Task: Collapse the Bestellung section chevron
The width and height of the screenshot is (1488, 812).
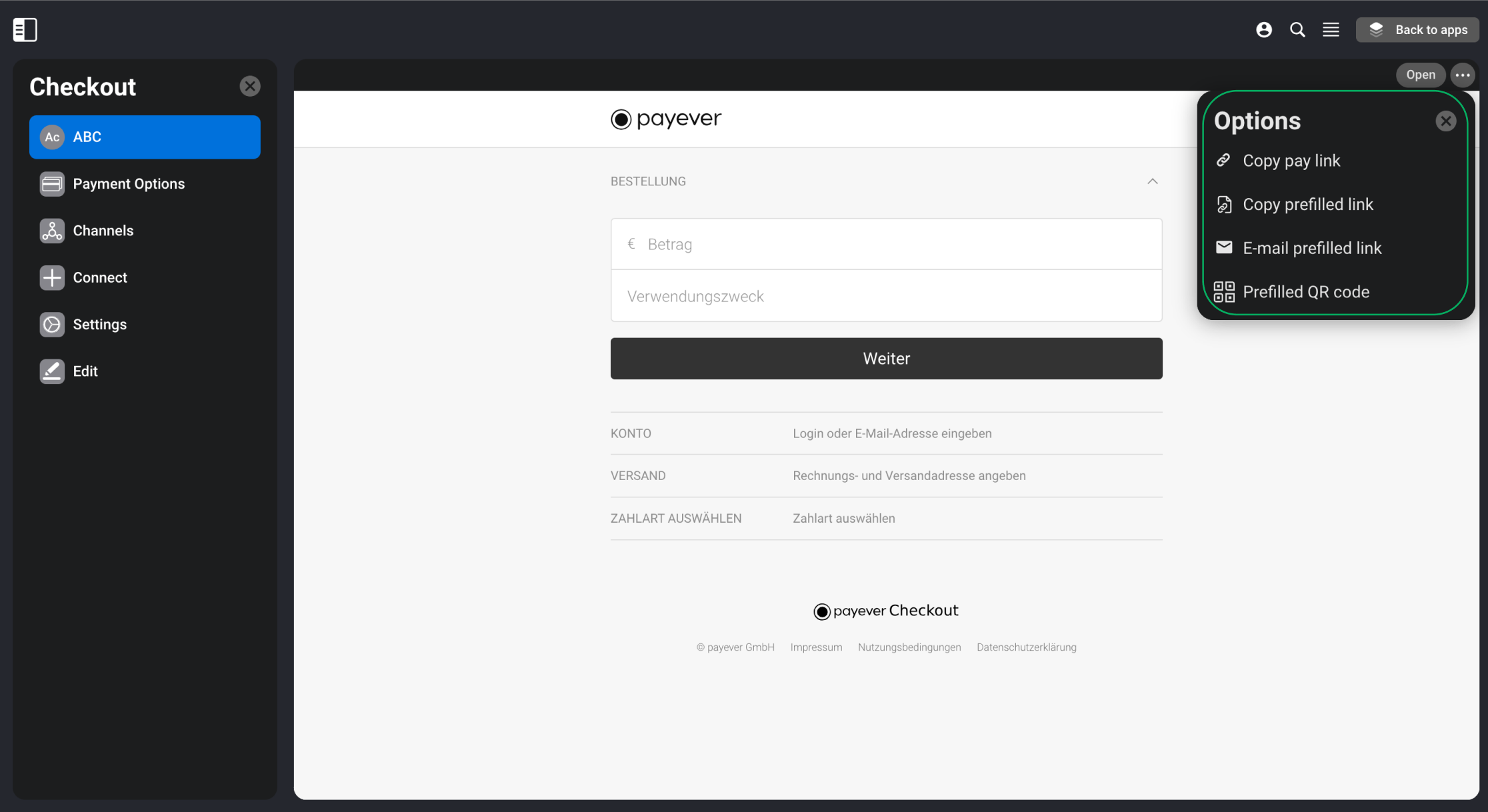Action: [1153, 181]
